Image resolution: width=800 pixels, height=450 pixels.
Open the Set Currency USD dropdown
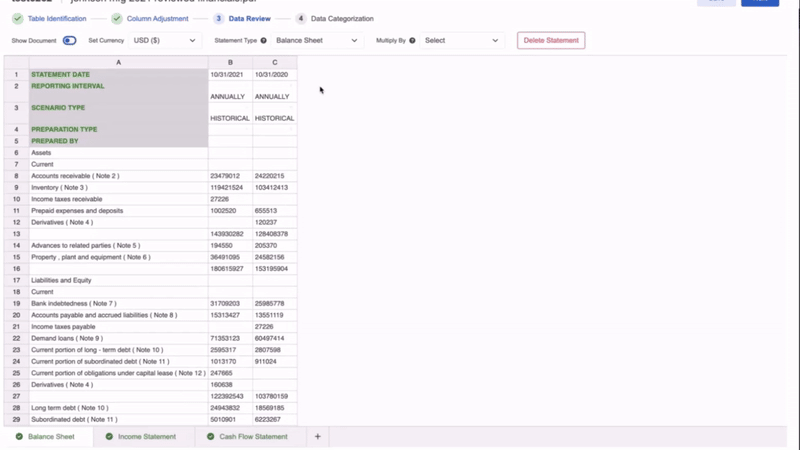click(165, 41)
